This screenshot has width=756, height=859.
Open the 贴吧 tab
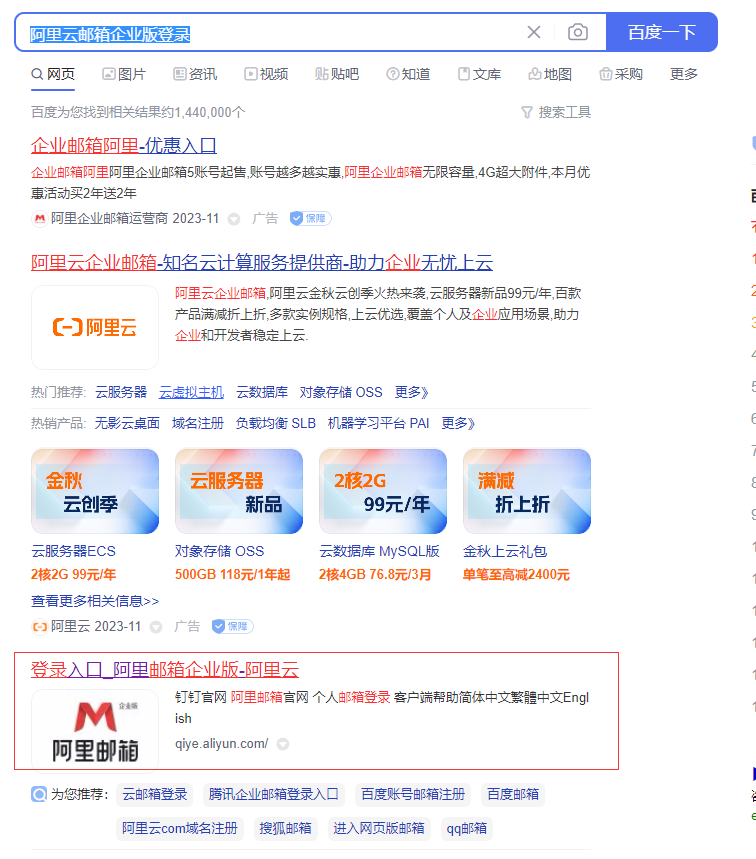pyautogui.click(x=337, y=74)
